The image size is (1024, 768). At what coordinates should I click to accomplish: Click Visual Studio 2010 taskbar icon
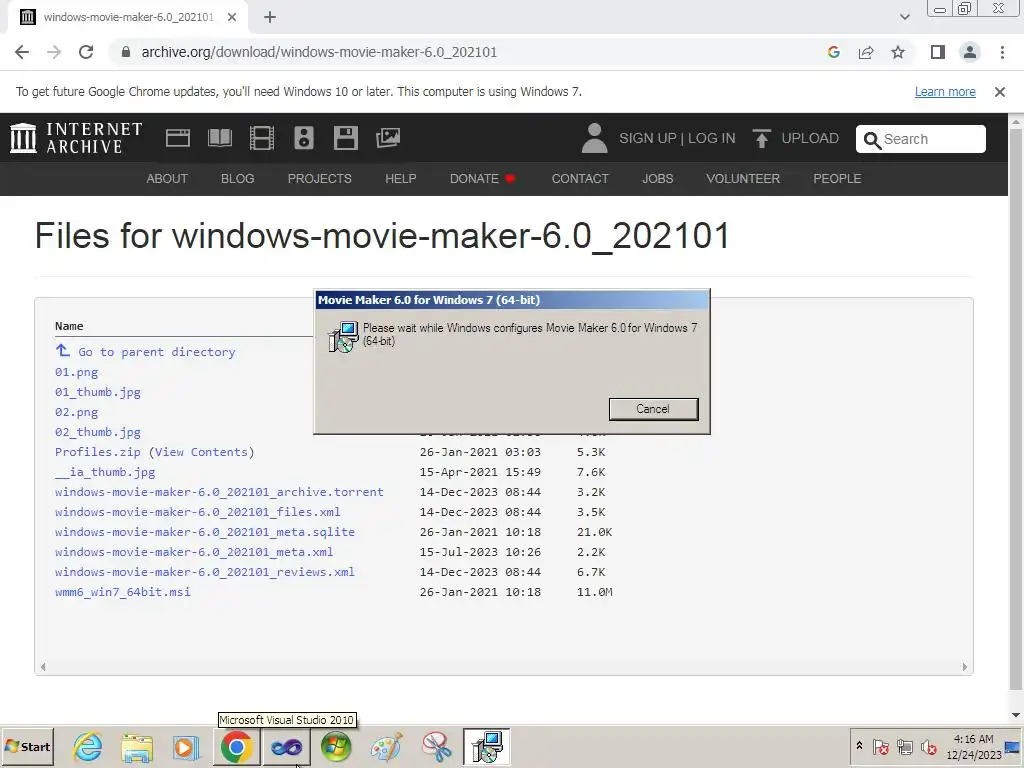[x=286, y=746]
